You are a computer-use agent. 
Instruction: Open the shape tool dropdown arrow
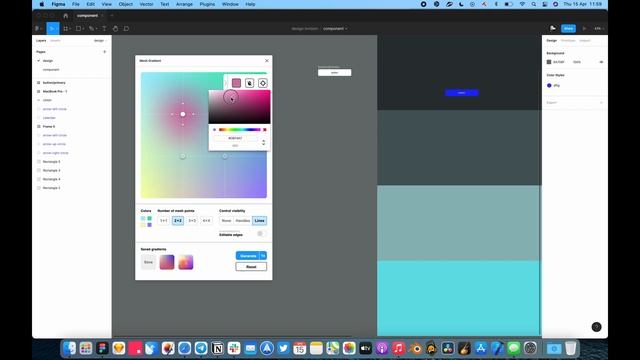coord(83,29)
